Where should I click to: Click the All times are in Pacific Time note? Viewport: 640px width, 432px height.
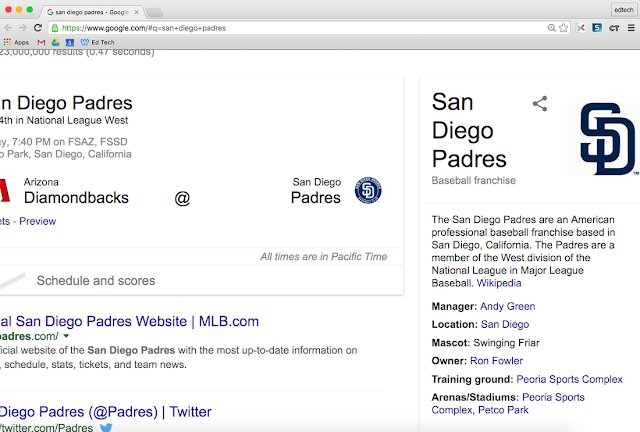pos(324,256)
